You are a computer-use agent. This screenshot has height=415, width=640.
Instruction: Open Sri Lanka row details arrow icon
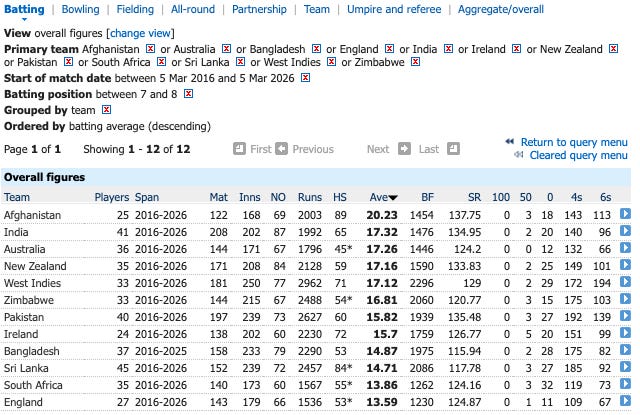point(625,367)
